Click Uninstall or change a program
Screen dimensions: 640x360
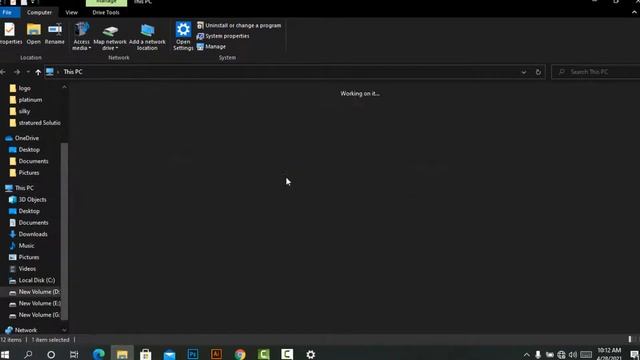click(239, 25)
